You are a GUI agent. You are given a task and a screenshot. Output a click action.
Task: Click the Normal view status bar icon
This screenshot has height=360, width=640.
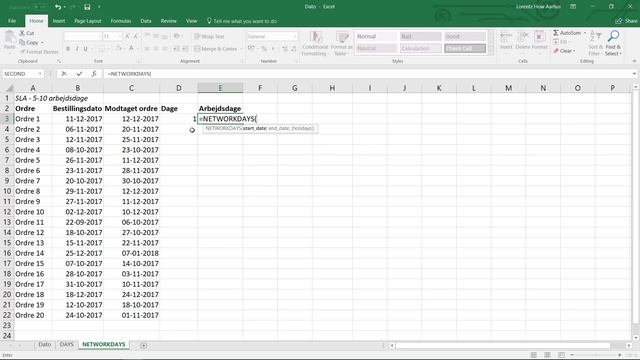coord(533,355)
